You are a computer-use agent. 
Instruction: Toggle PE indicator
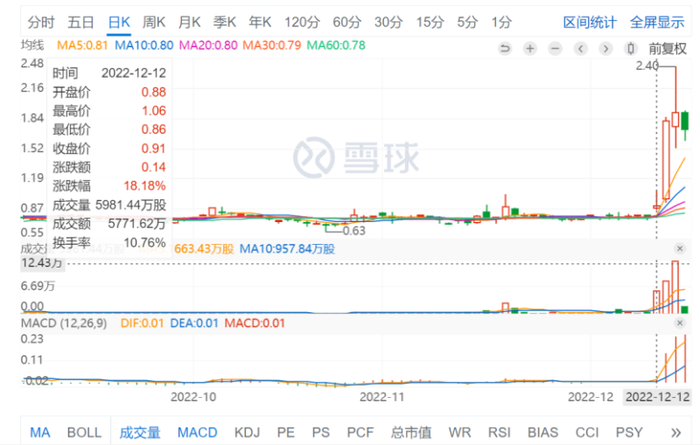tap(286, 433)
